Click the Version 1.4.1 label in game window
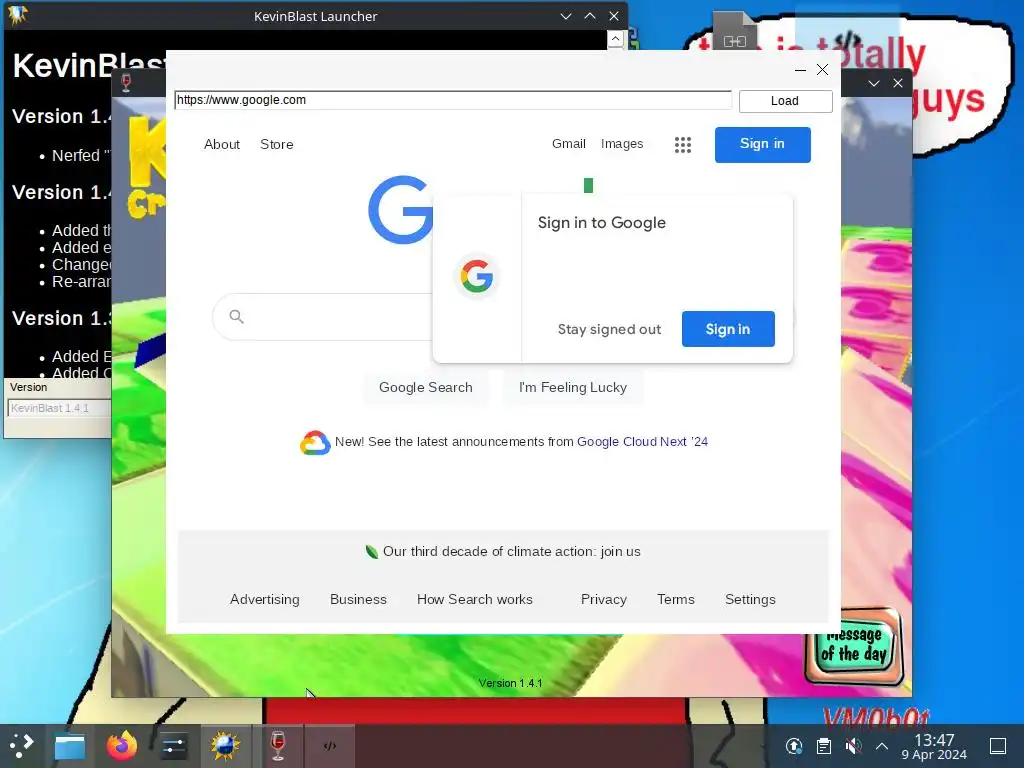 pos(510,683)
